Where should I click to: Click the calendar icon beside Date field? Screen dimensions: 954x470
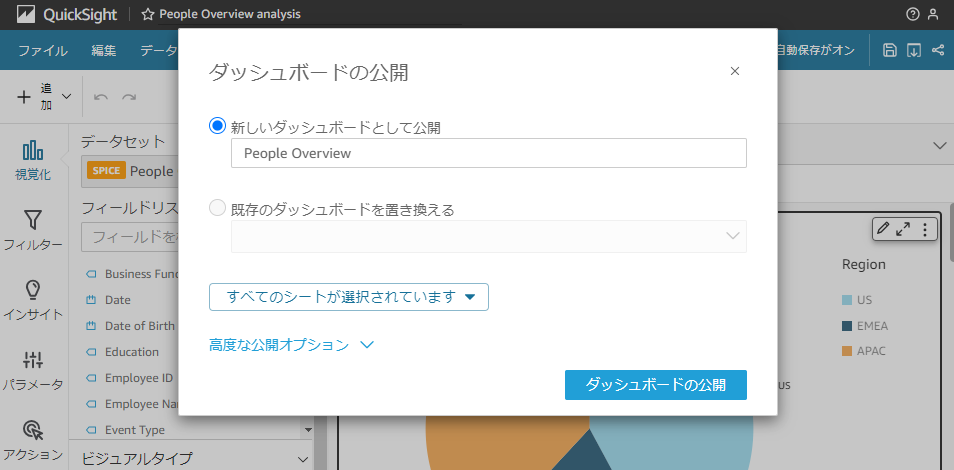tap(92, 300)
